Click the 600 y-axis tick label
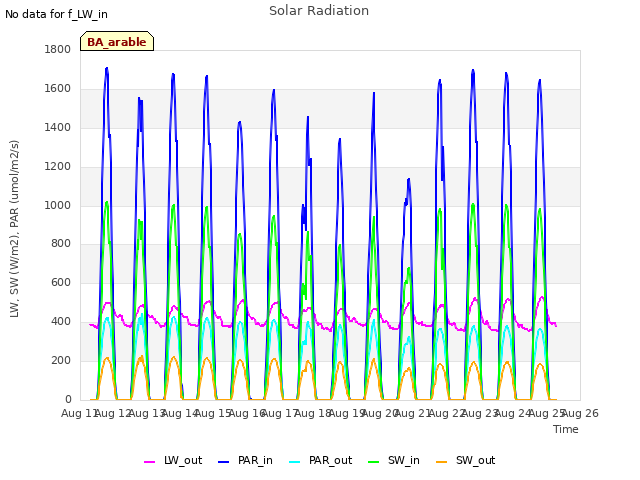Viewport: 640px width, 480px height. [x=61, y=282]
